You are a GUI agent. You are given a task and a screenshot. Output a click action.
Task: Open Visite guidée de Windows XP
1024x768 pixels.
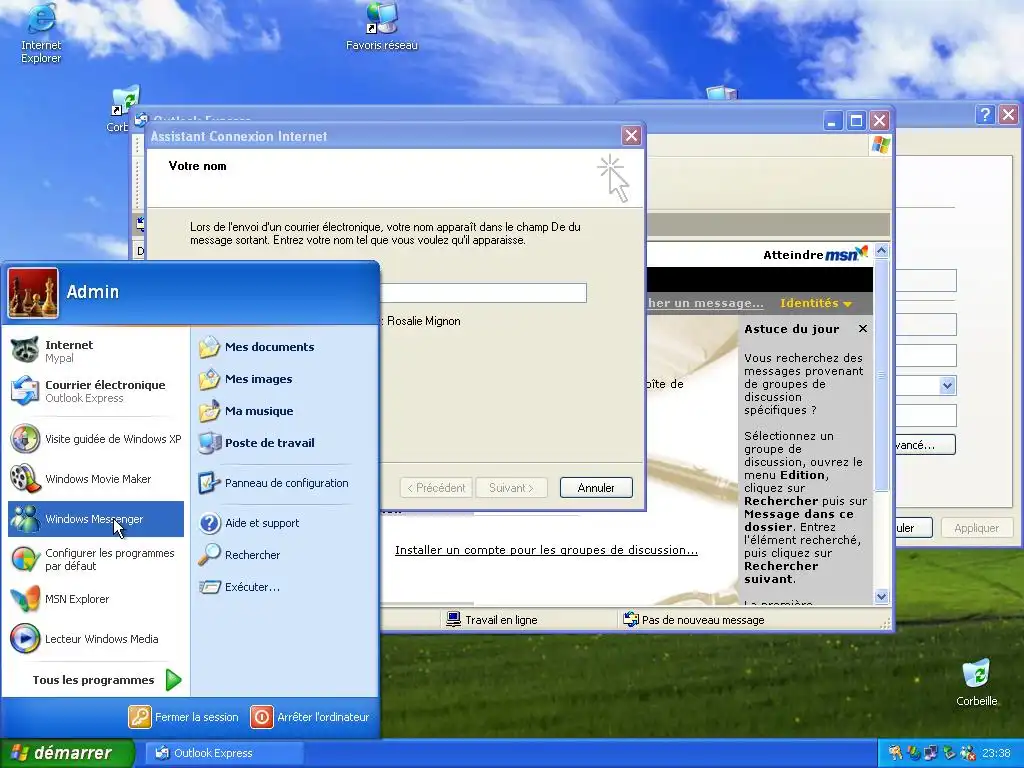click(x=95, y=439)
